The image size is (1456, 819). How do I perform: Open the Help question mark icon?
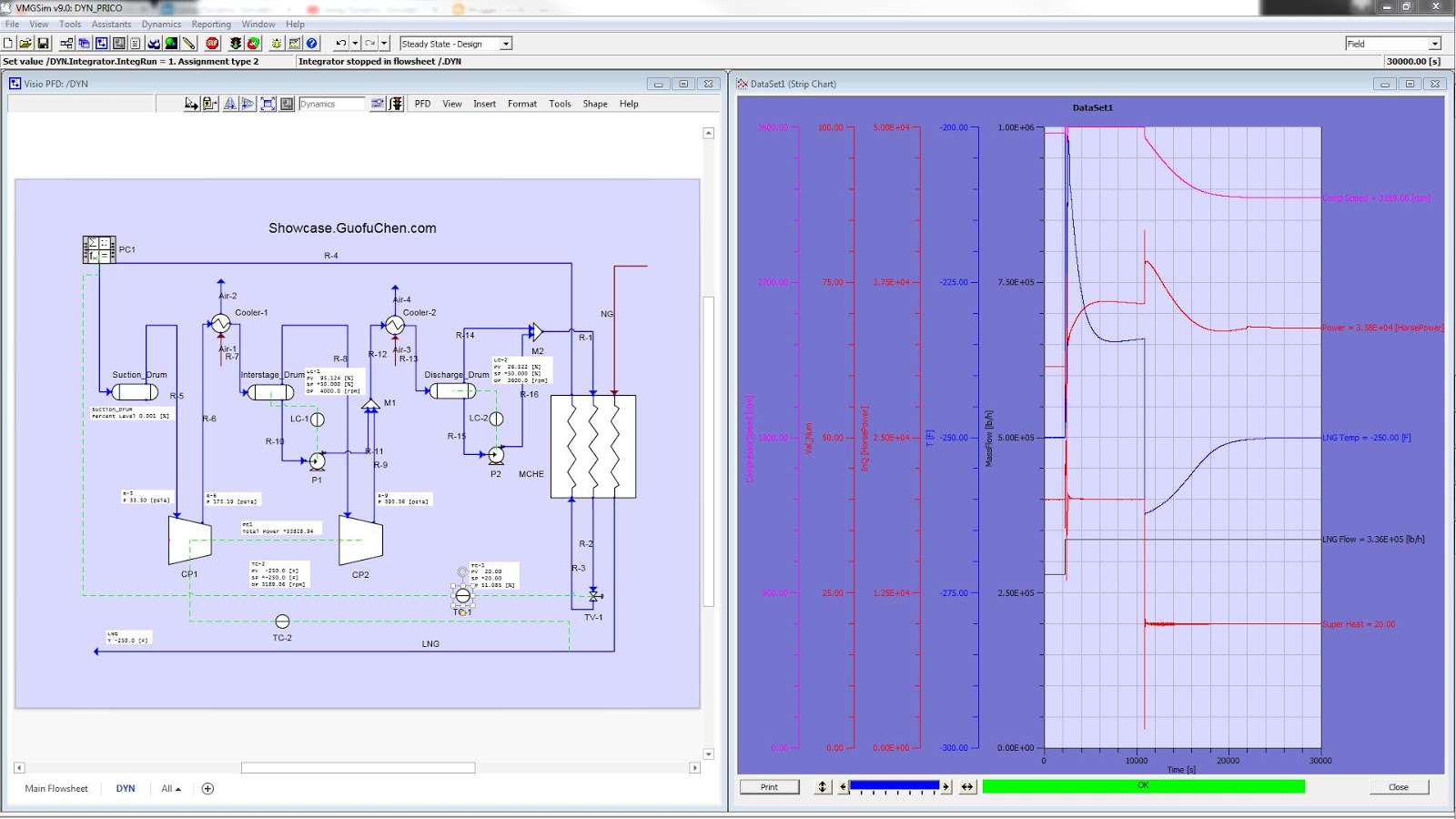point(312,43)
